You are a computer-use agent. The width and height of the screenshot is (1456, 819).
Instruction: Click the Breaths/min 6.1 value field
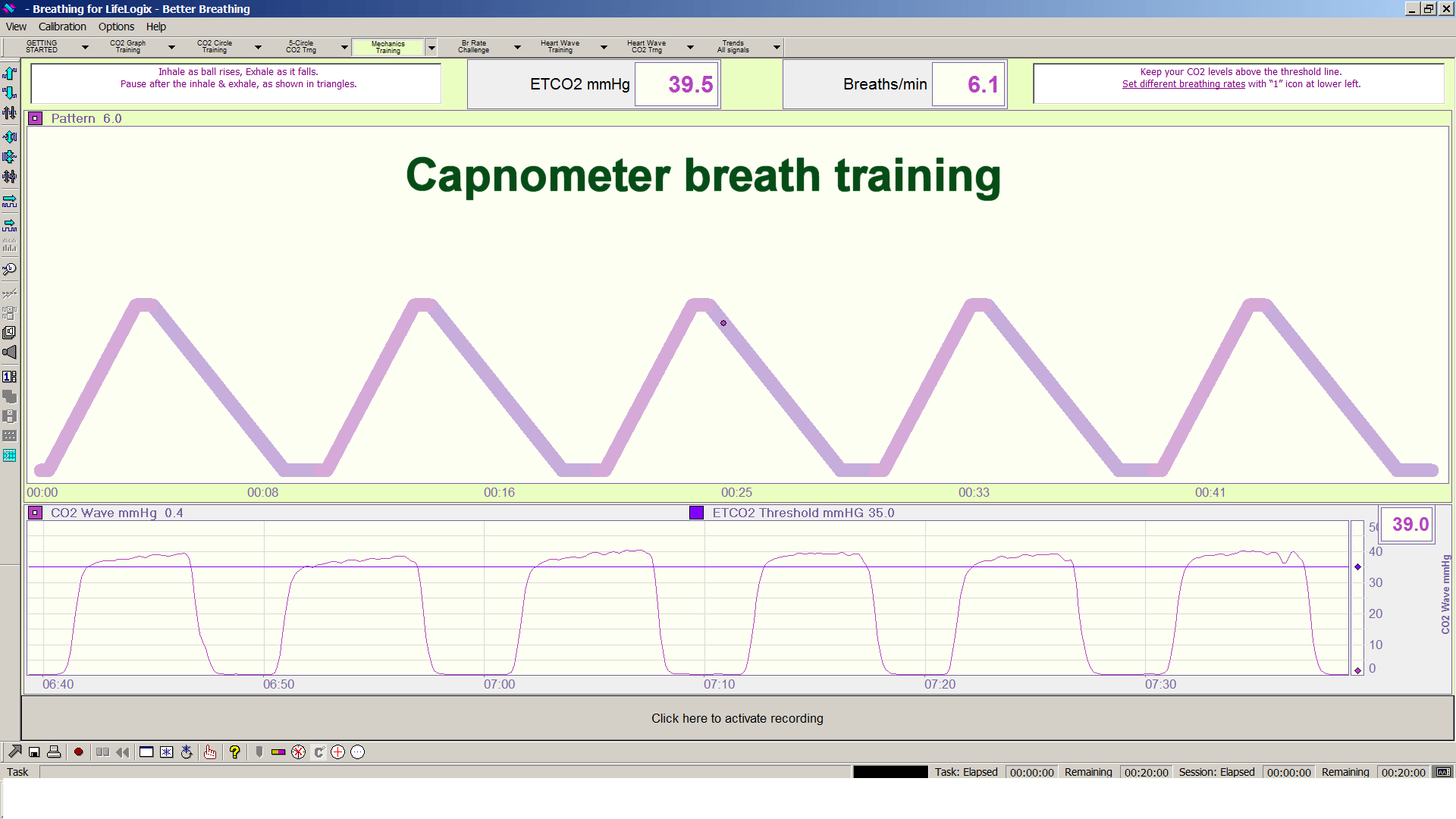968,84
